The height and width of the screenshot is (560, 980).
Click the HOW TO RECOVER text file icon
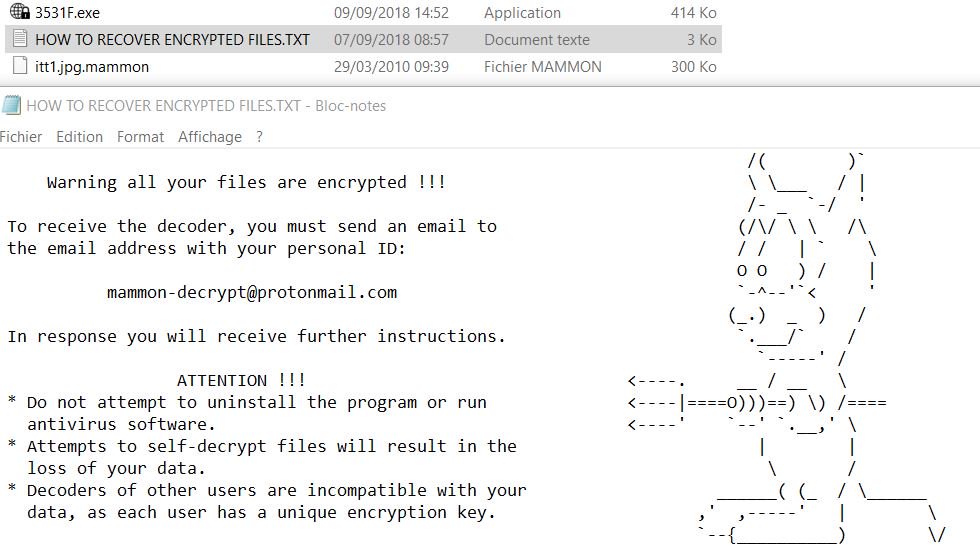tap(20, 40)
